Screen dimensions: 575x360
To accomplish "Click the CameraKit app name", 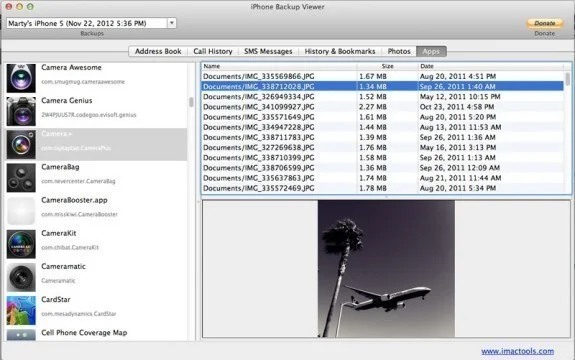I will (x=59, y=233).
